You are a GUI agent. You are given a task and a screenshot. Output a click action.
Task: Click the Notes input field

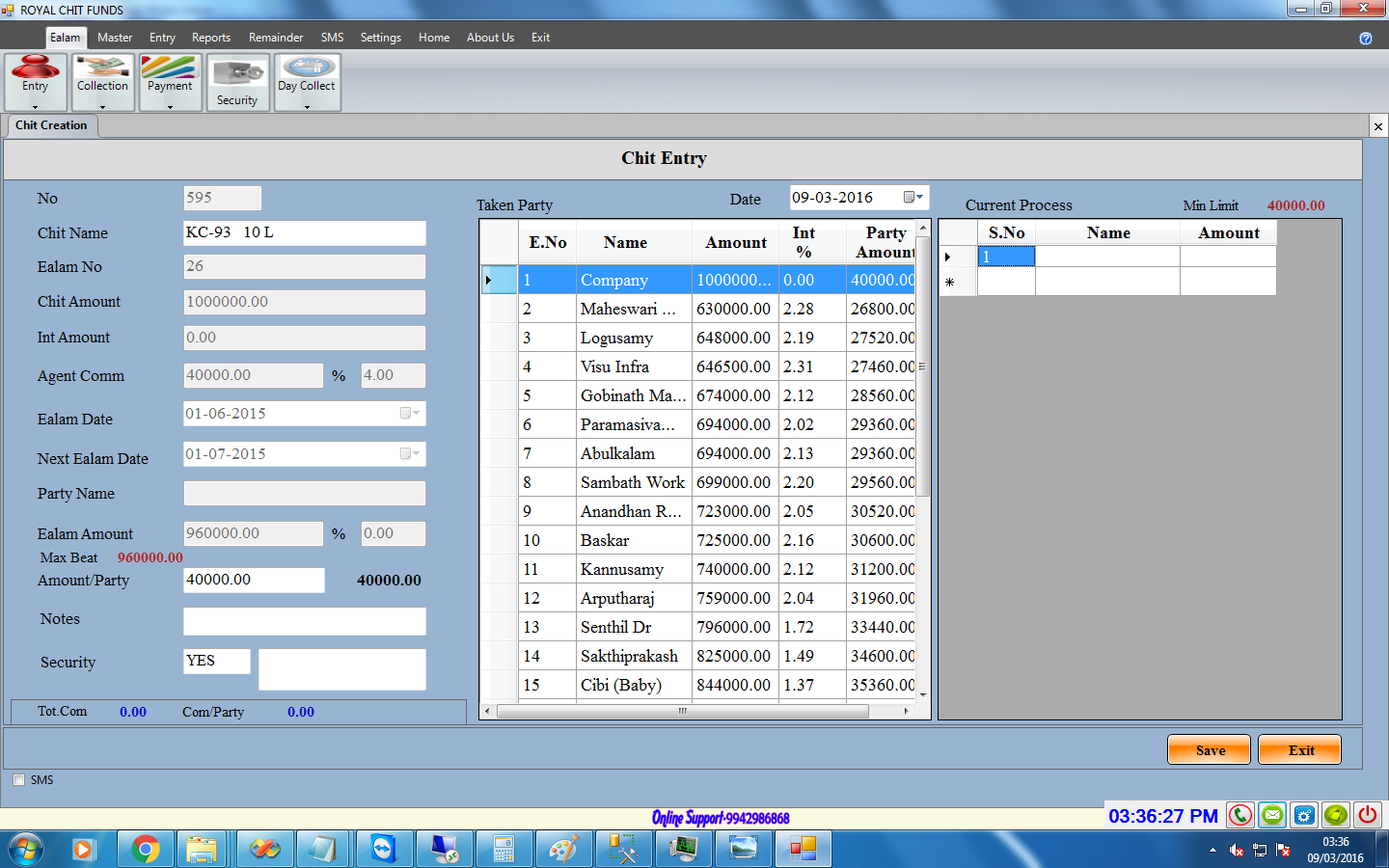305,621
